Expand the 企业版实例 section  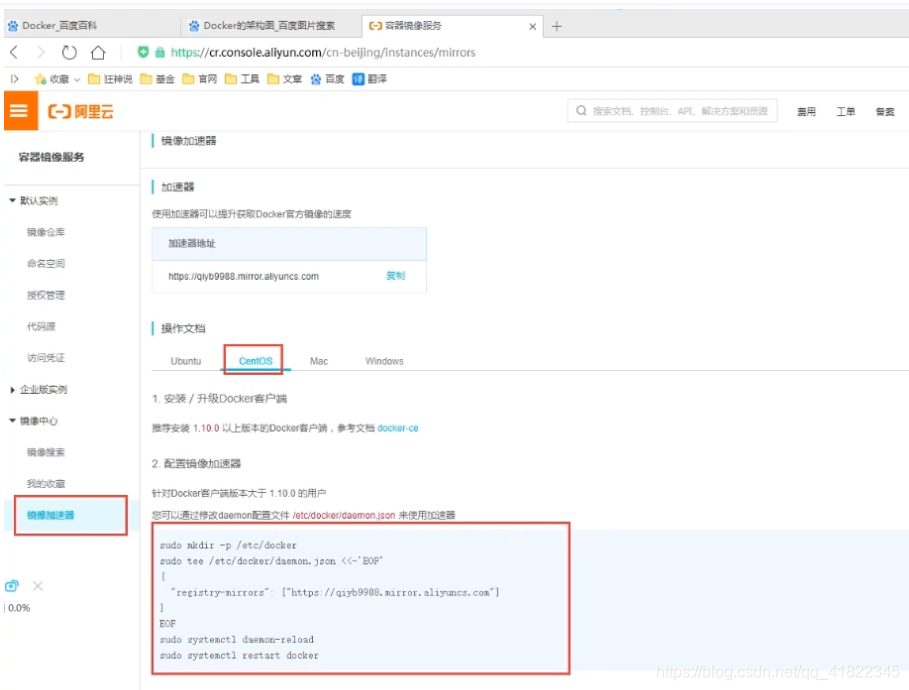click(x=45, y=390)
